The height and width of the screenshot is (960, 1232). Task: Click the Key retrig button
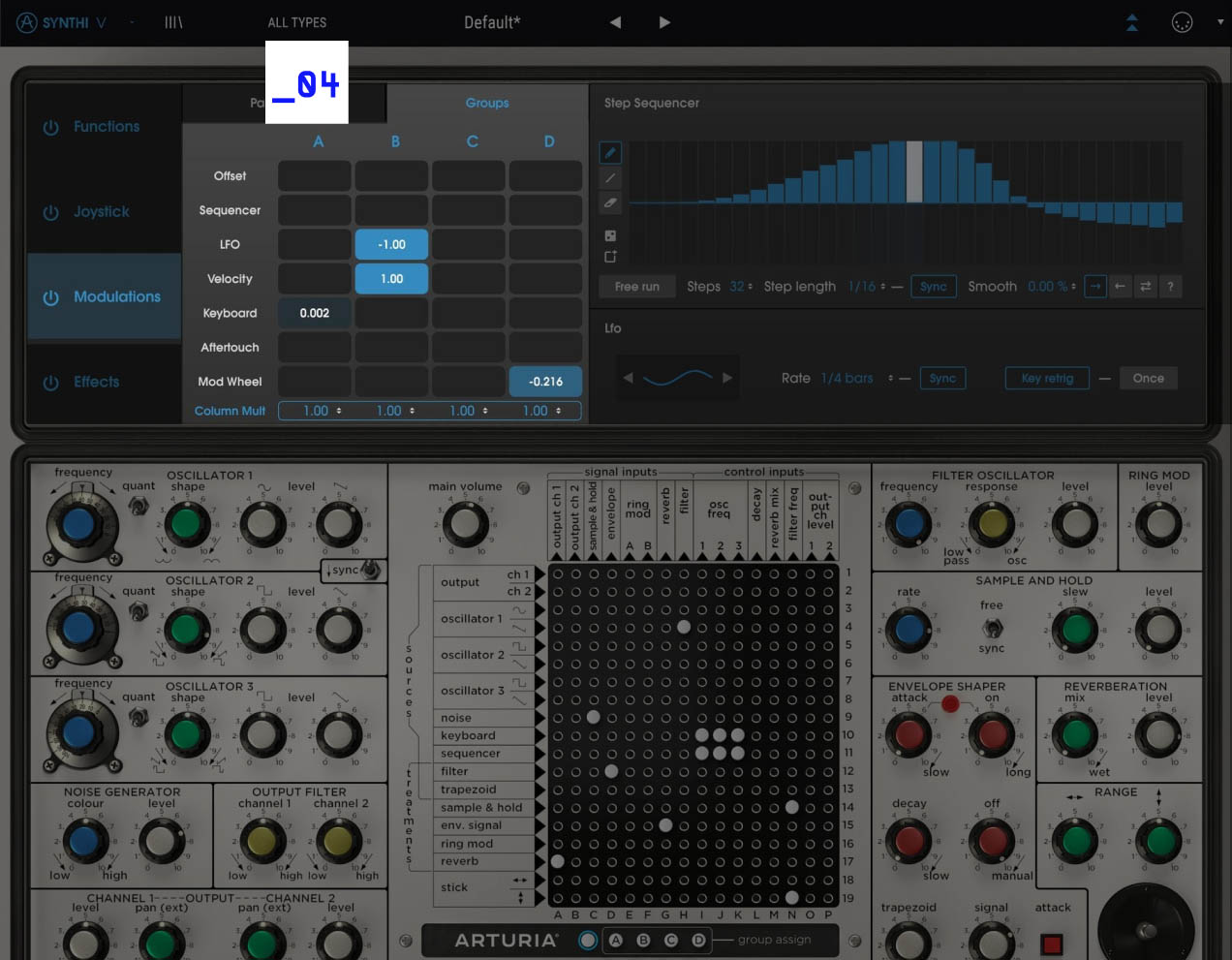[x=1047, y=379]
